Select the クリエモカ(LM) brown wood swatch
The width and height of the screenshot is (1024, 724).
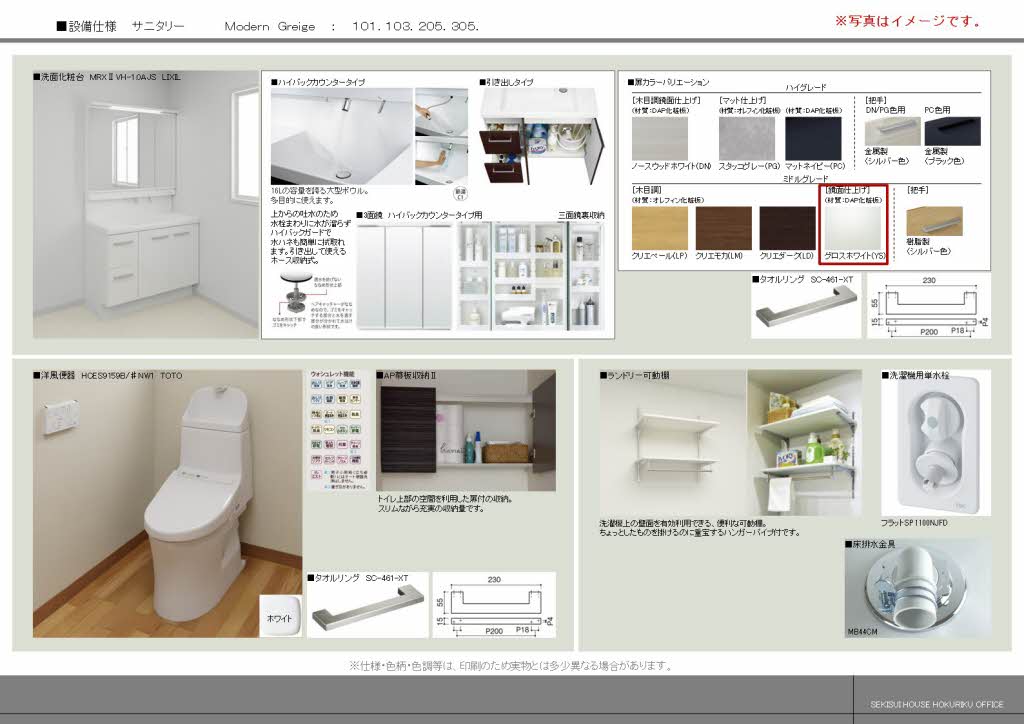click(723, 228)
